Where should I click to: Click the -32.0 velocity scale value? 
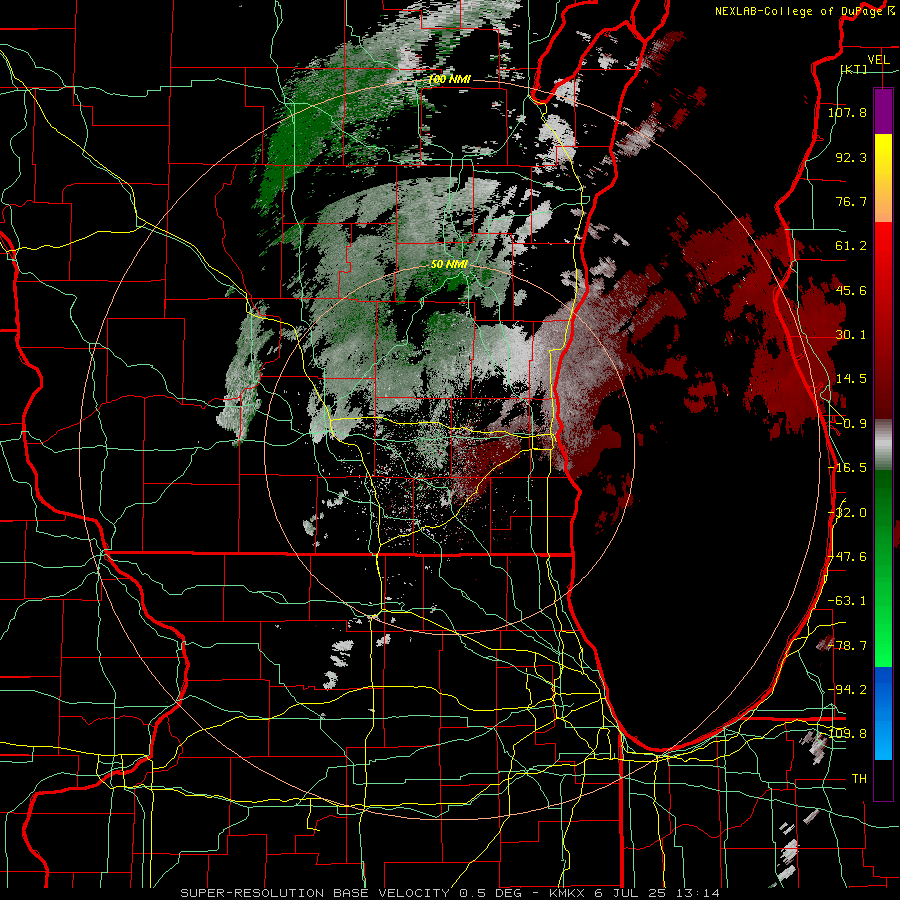click(x=847, y=513)
